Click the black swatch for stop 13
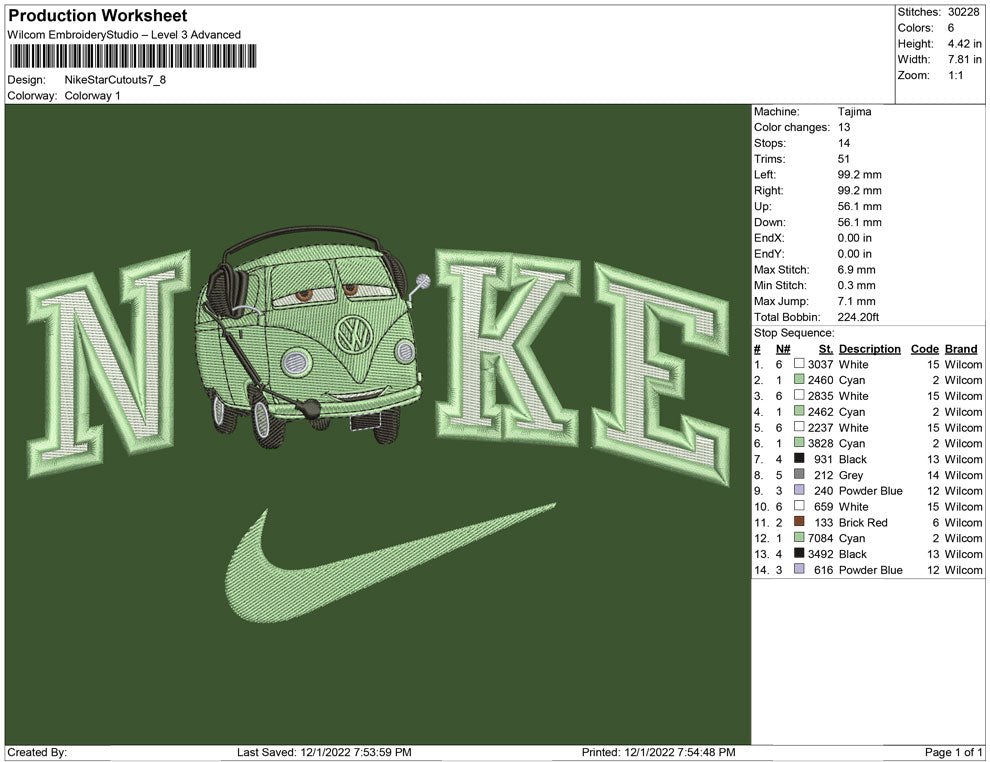 coord(799,553)
